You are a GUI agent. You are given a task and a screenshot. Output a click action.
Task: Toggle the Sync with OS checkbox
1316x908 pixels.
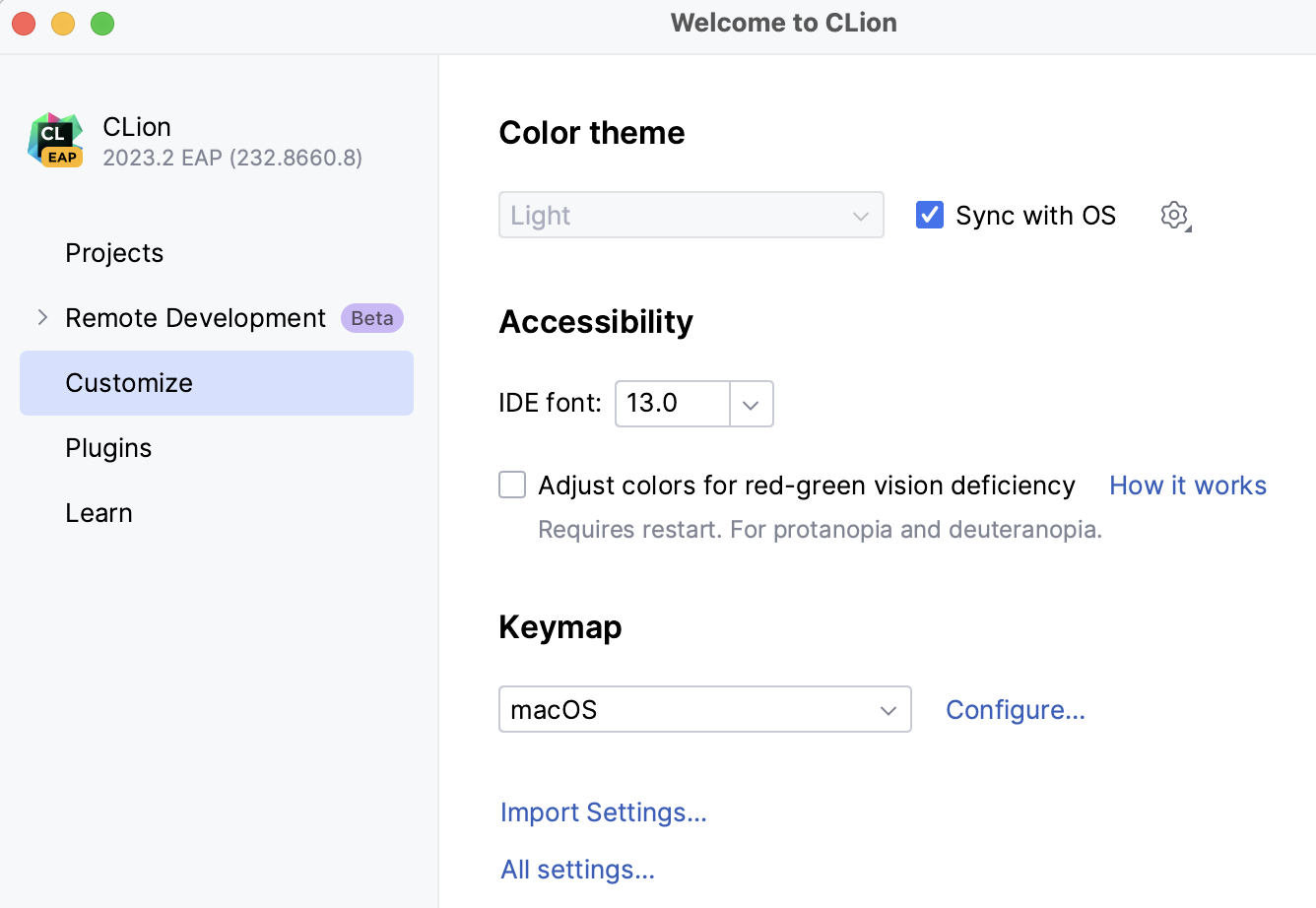(x=930, y=215)
